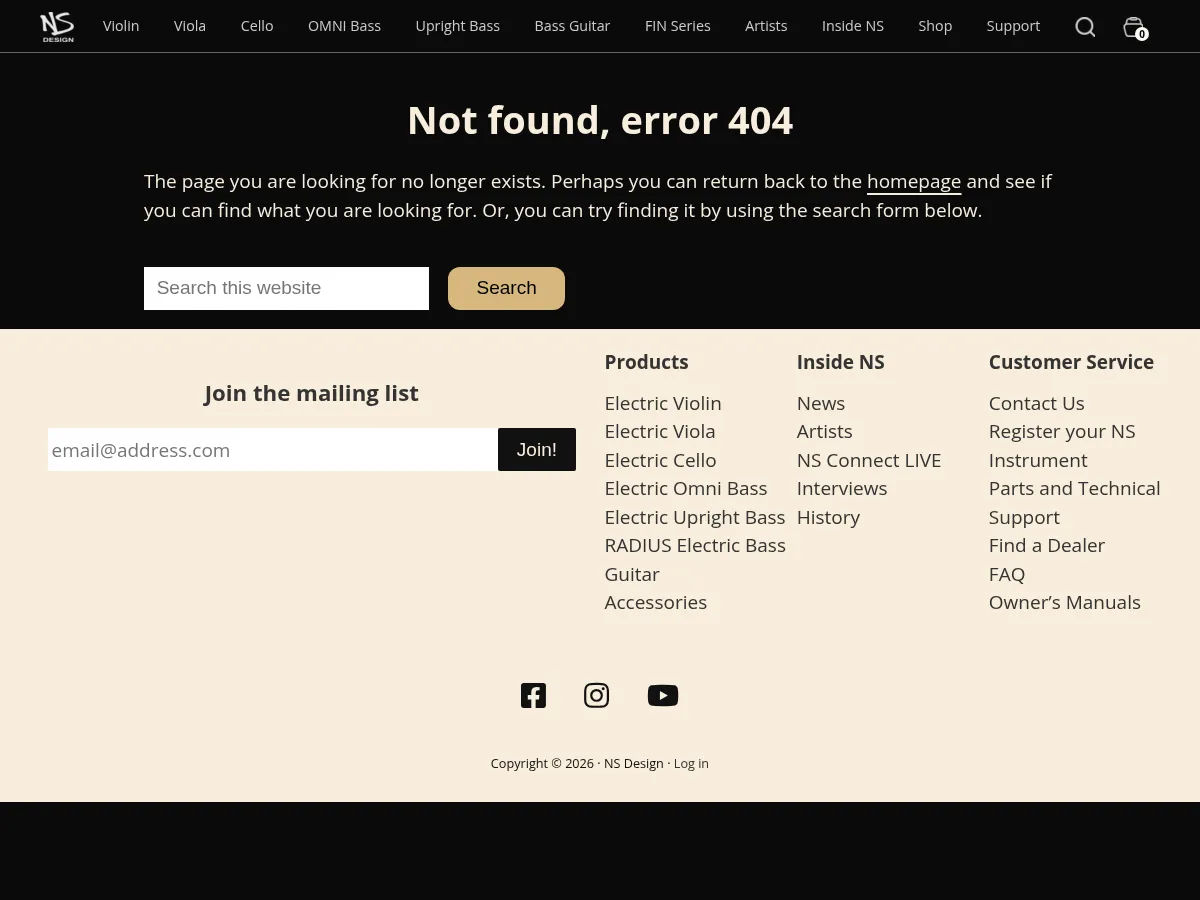Open the YouTube channel icon
This screenshot has height=900, width=1200.
(x=662, y=695)
